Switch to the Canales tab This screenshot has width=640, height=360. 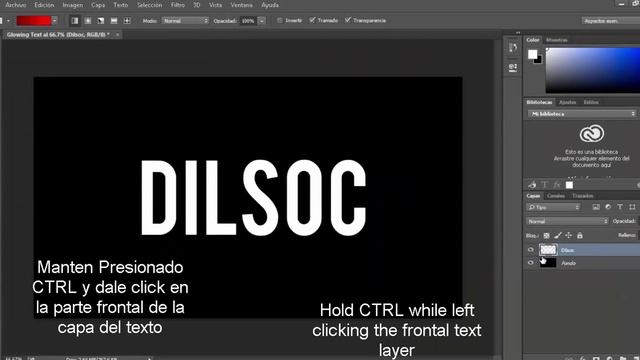point(556,196)
